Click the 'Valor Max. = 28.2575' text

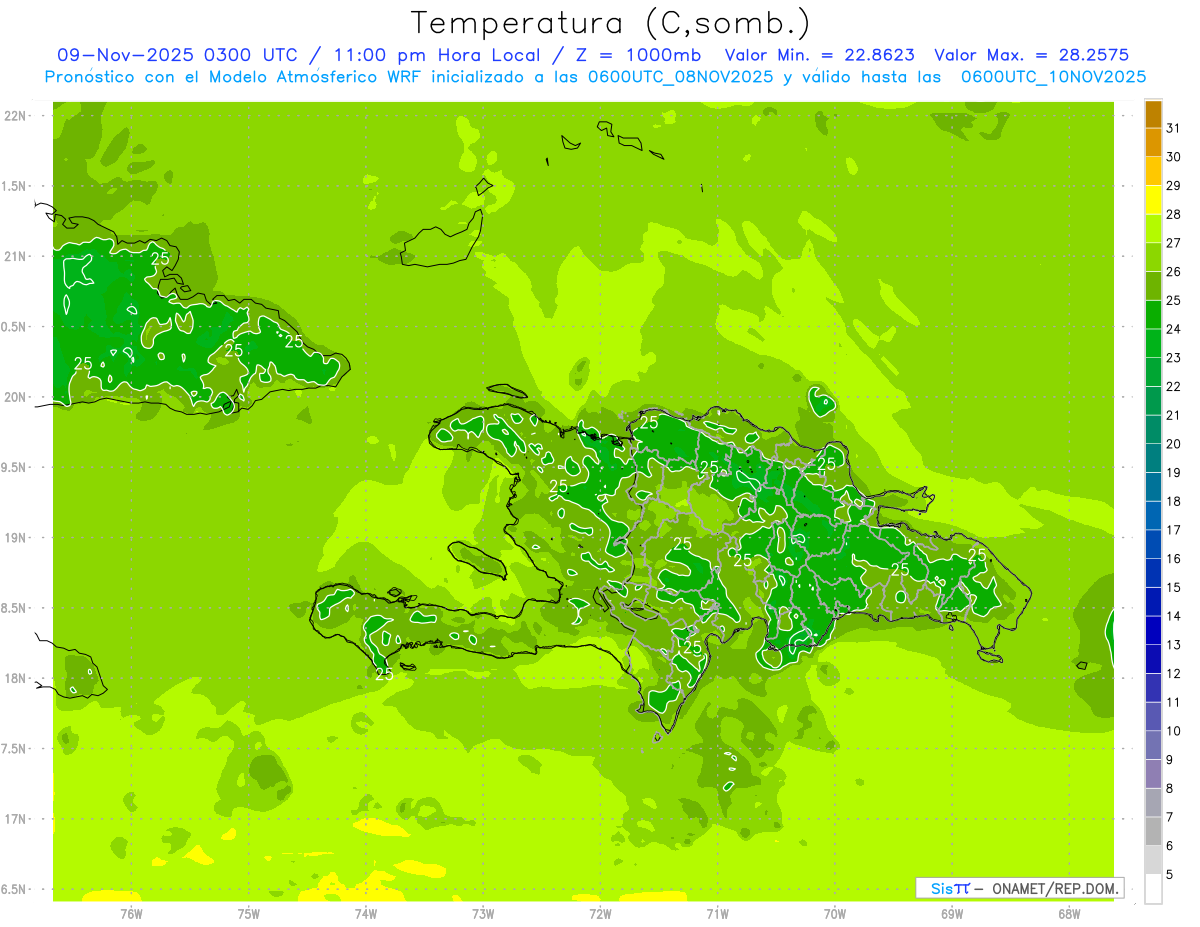[1031, 55]
